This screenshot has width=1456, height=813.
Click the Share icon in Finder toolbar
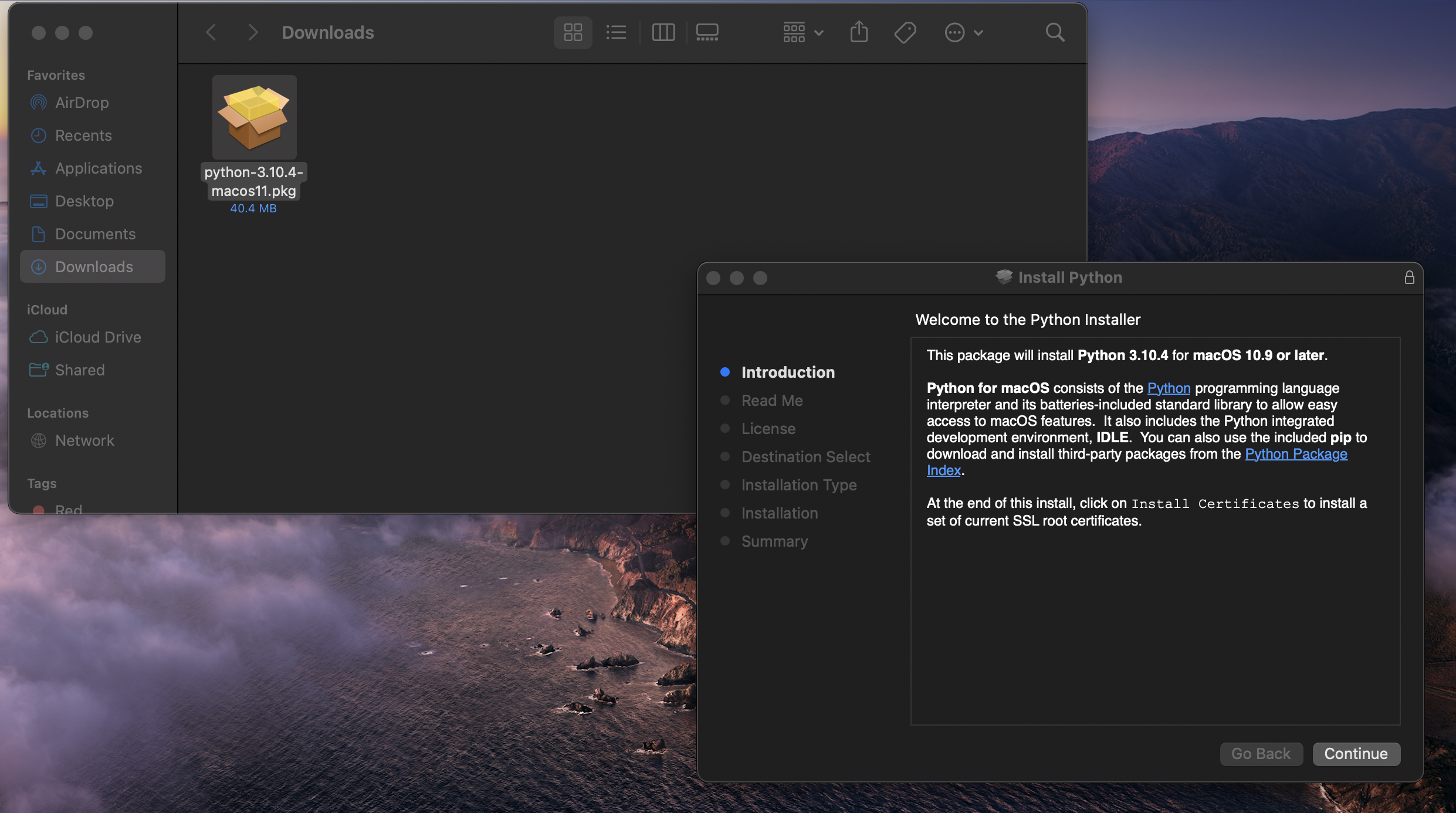[859, 32]
